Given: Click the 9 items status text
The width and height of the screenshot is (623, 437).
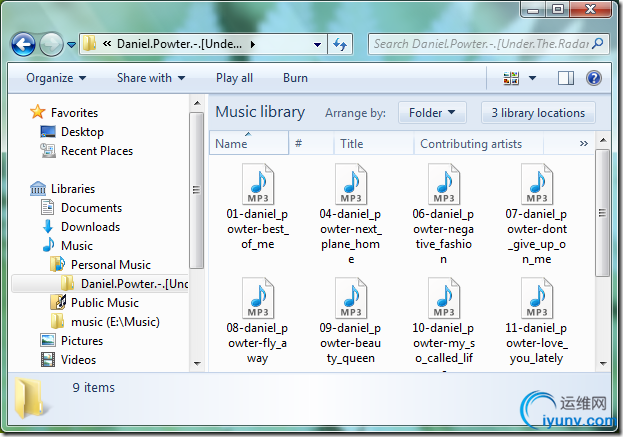Looking at the screenshot, I should (x=94, y=387).
